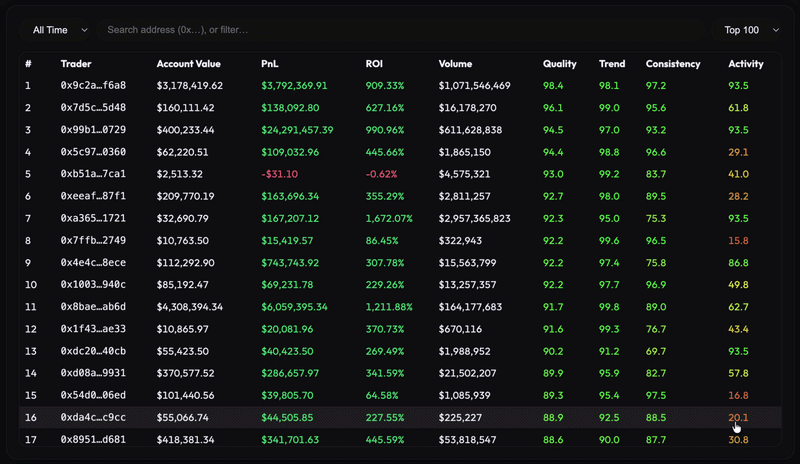Sort by Activity column header
The image size is (800, 464).
(x=745, y=64)
